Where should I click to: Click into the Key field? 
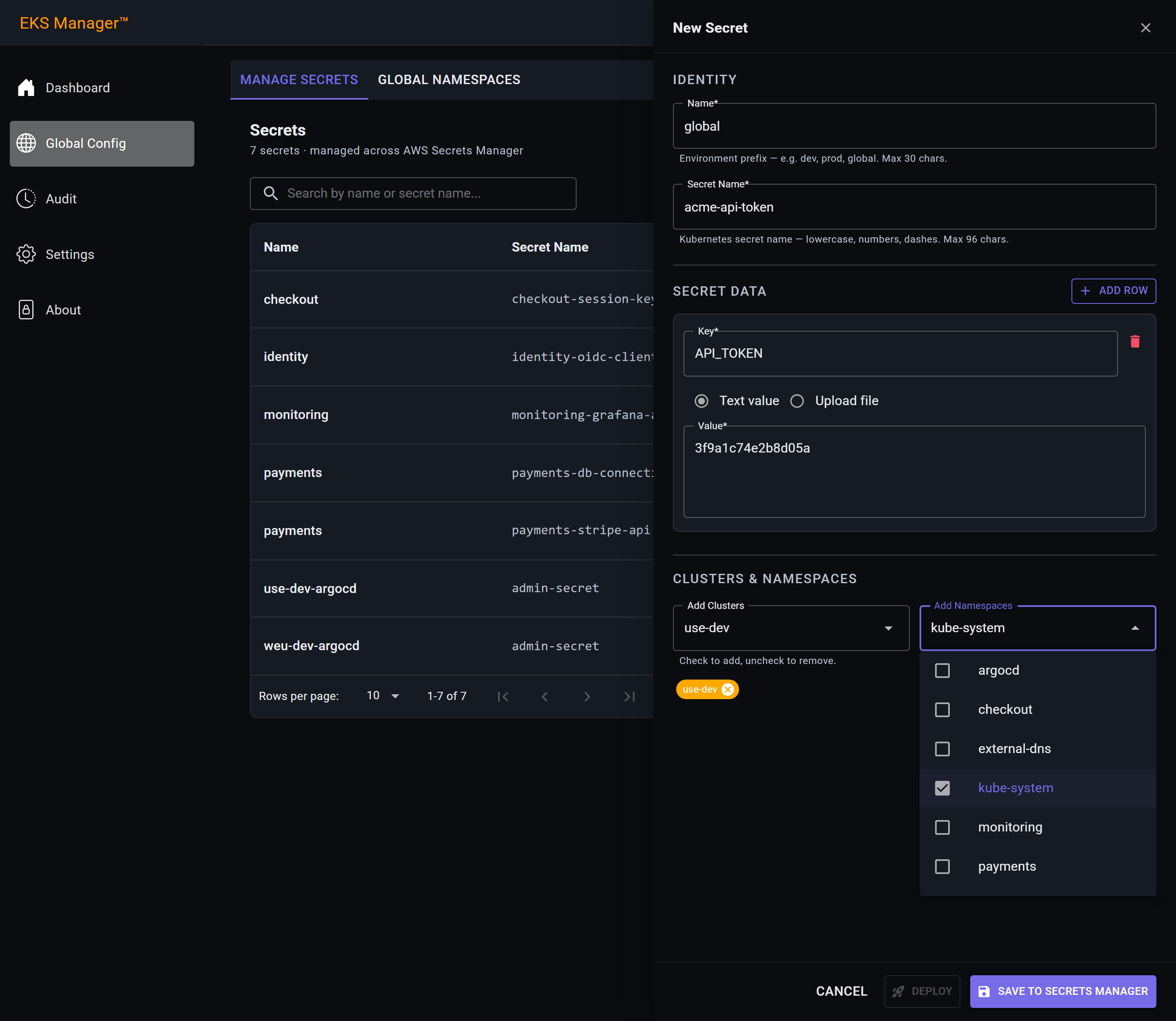900,354
